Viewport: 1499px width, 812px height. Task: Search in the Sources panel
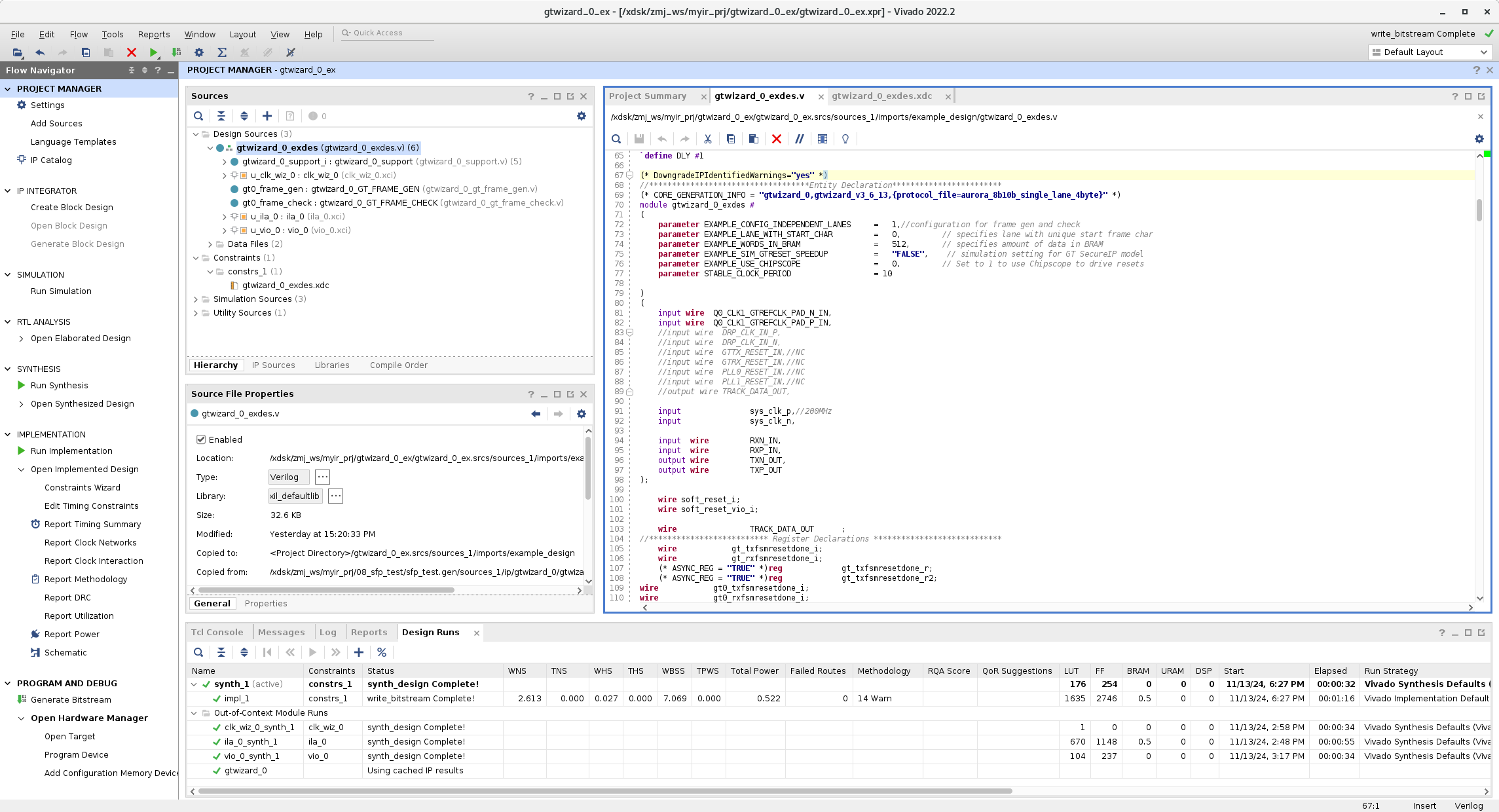coord(198,116)
